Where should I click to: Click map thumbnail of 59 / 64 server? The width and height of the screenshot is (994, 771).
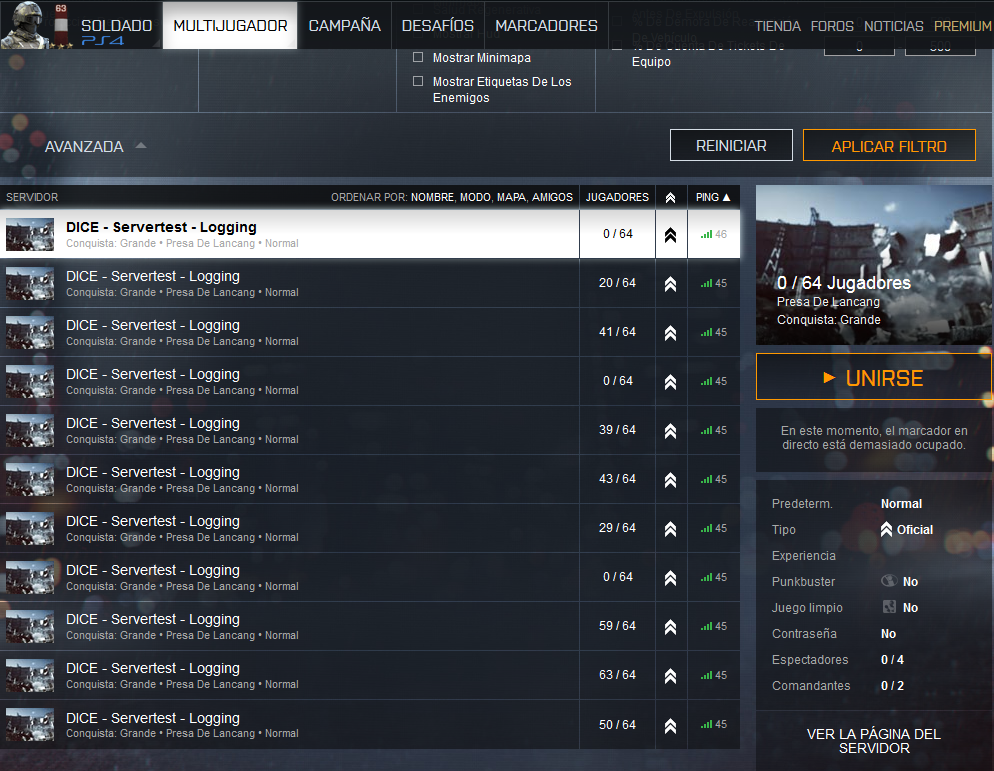point(30,626)
